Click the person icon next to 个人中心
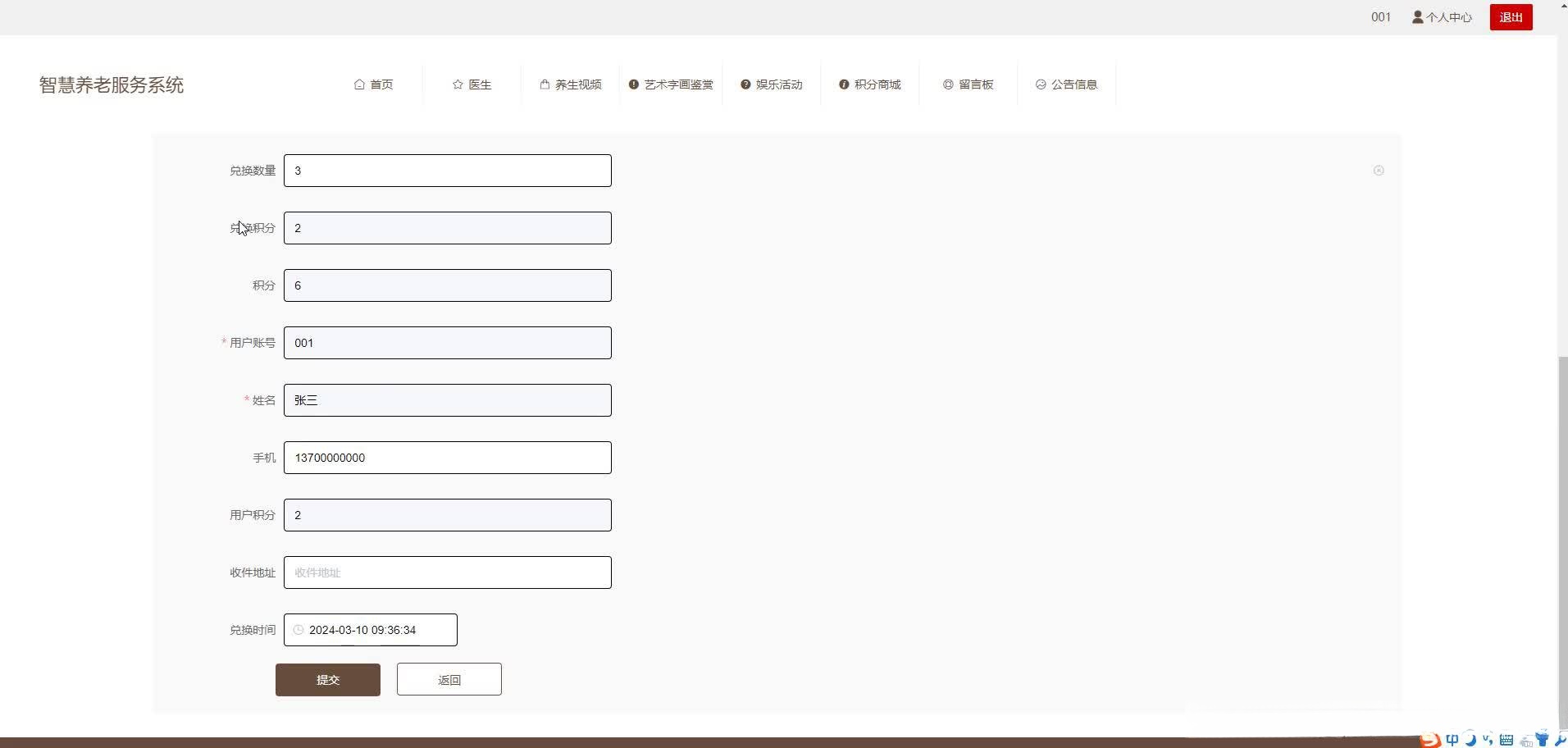1568x748 pixels. pos(1417,16)
